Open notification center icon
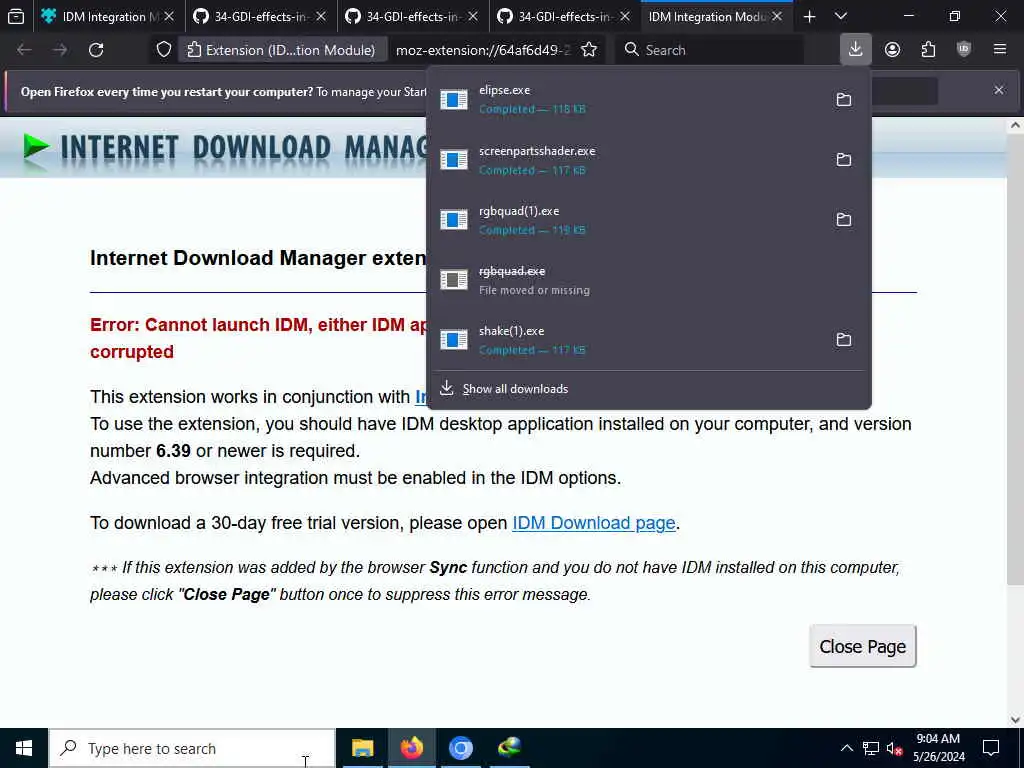Screen dimensions: 1024x768 pos(991,748)
